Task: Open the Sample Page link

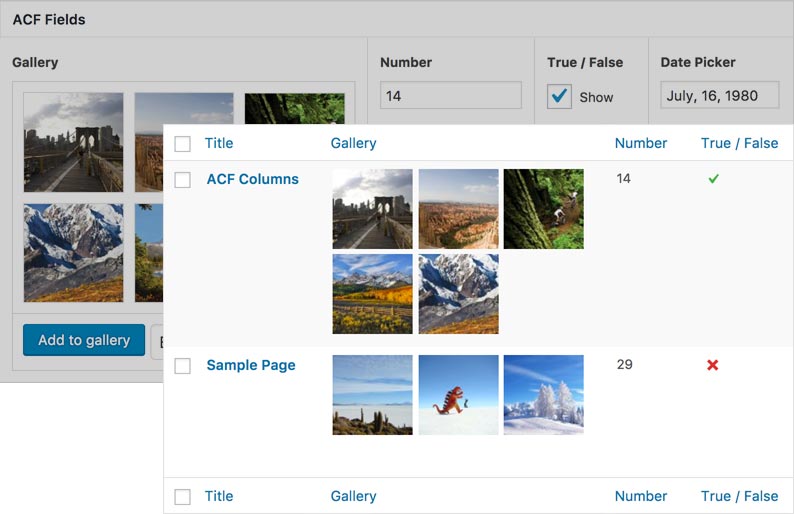Action: (x=251, y=365)
